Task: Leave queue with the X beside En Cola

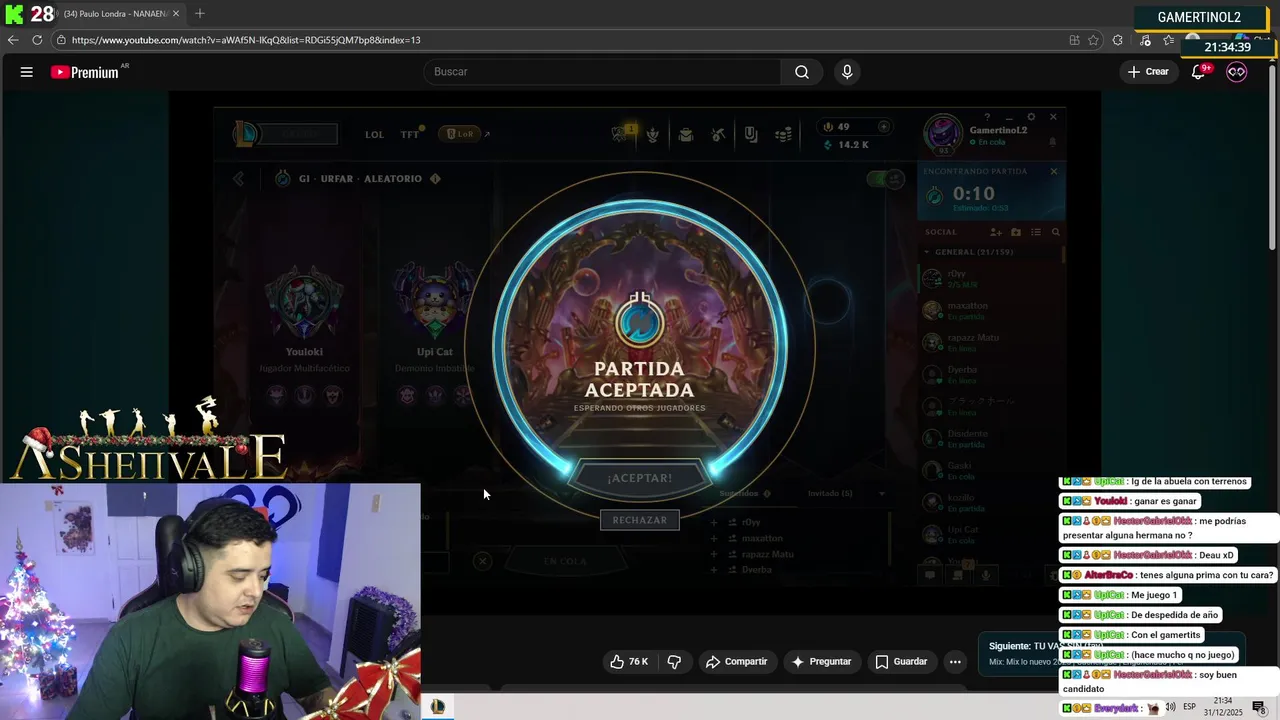Action: tap(483, 561)
